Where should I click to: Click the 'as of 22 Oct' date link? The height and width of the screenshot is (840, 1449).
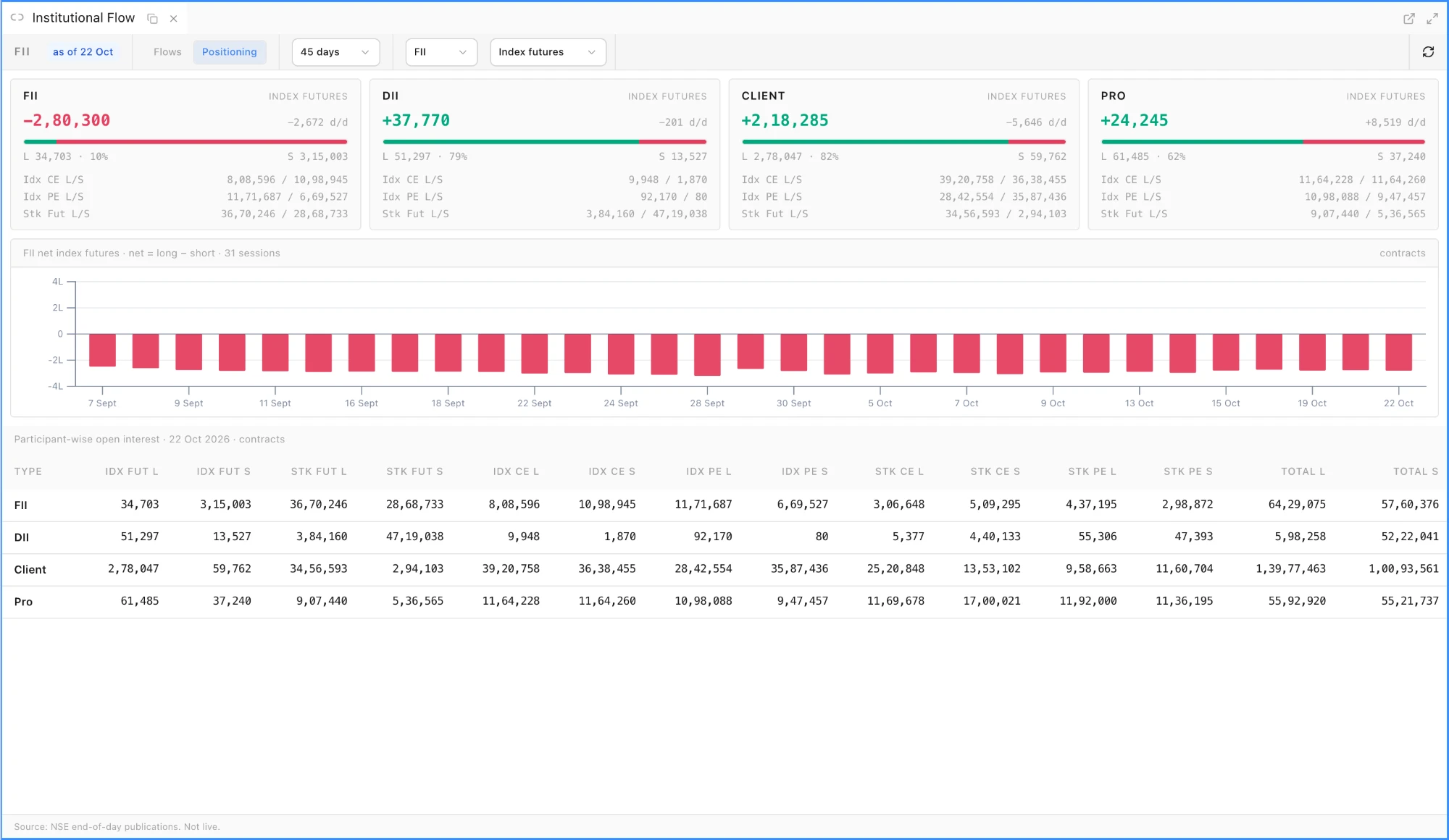pos(83,52)
